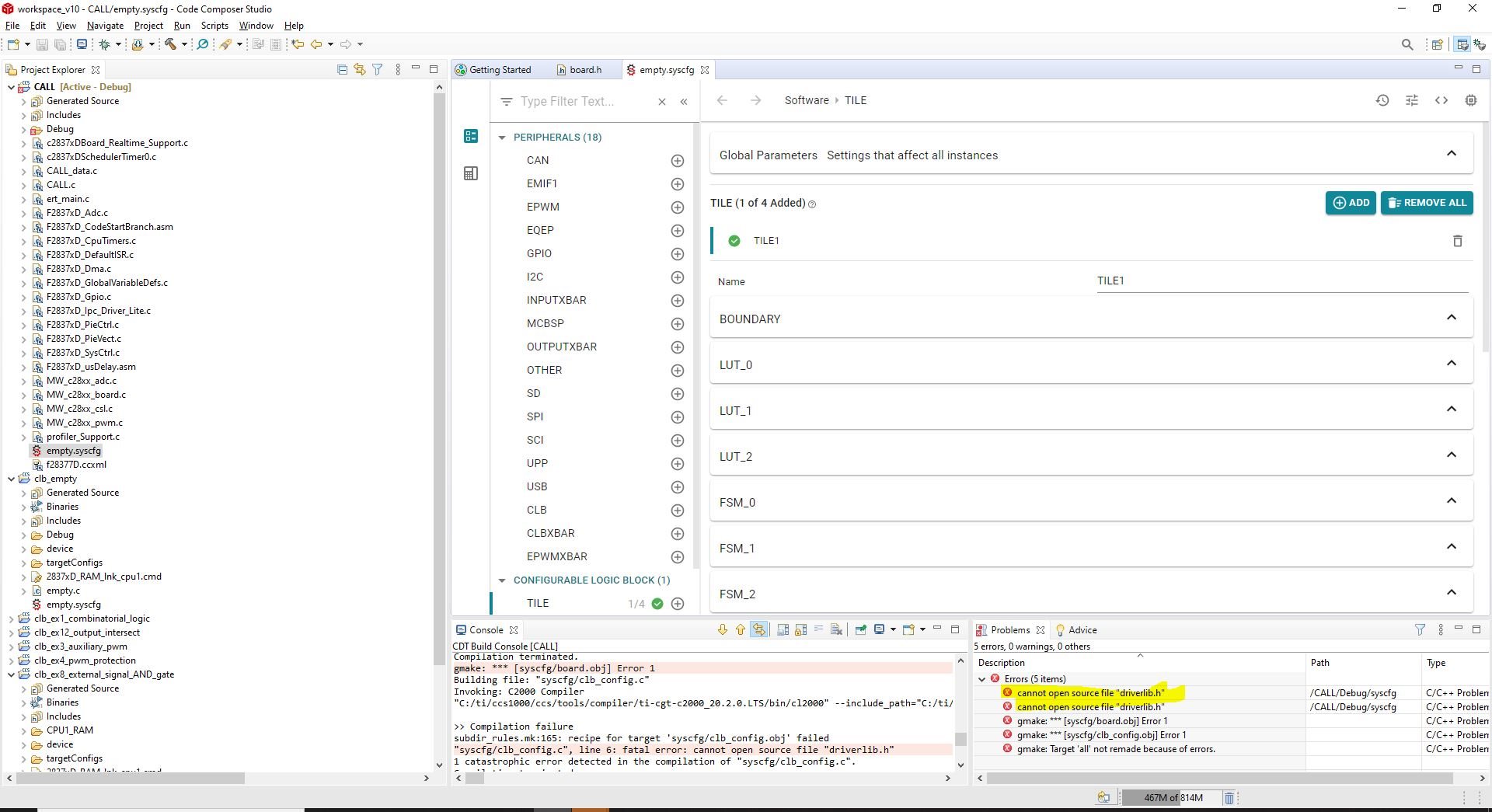Add a CAN peripheral instance
Image resolution: width=1492 pixels, height=812 pixels.
coord(678,161)
